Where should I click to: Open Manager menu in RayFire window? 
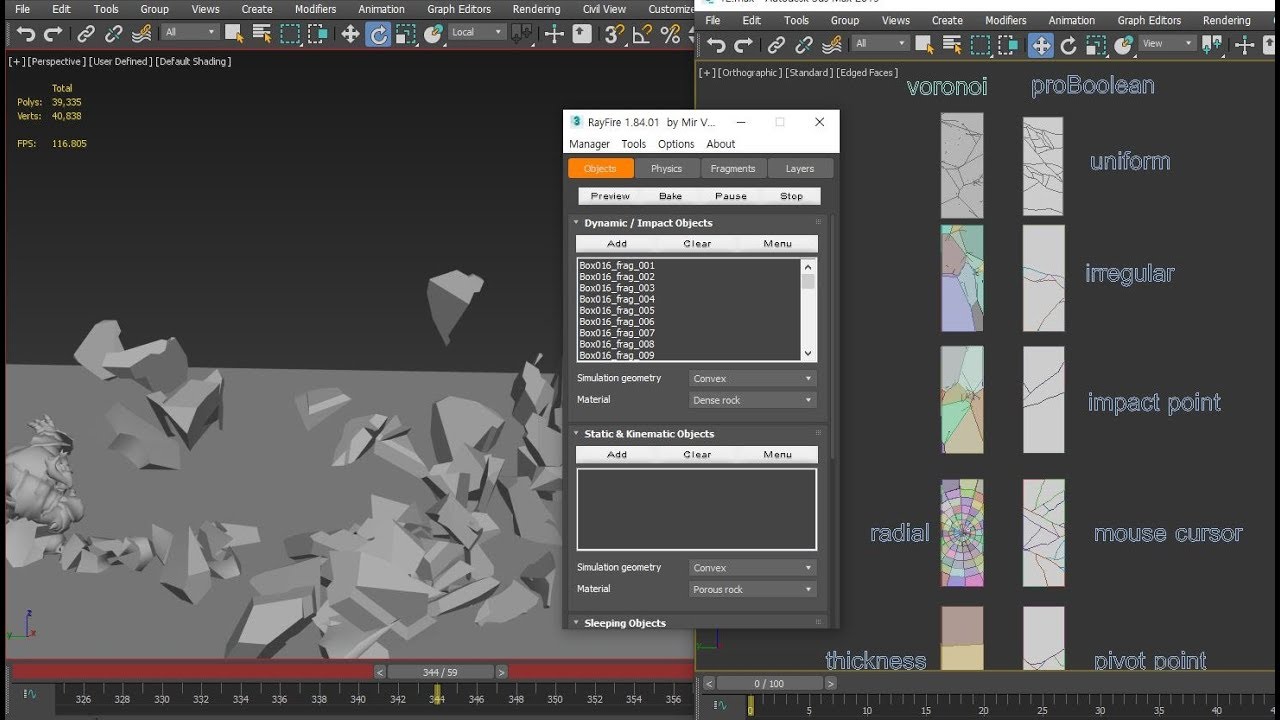point(589,144)
